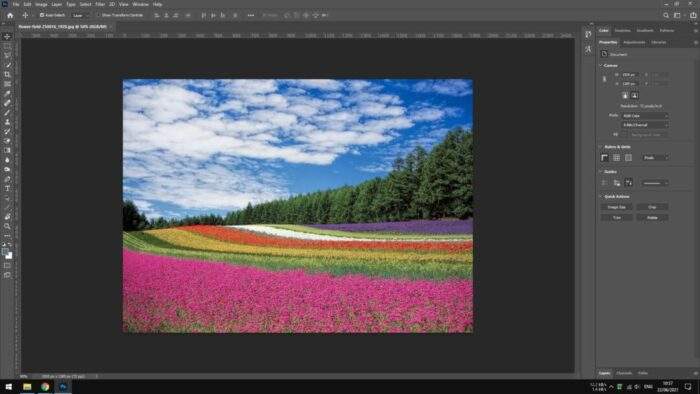Select the Lasso tool
The image size is (700, 394).
(7, 55)
